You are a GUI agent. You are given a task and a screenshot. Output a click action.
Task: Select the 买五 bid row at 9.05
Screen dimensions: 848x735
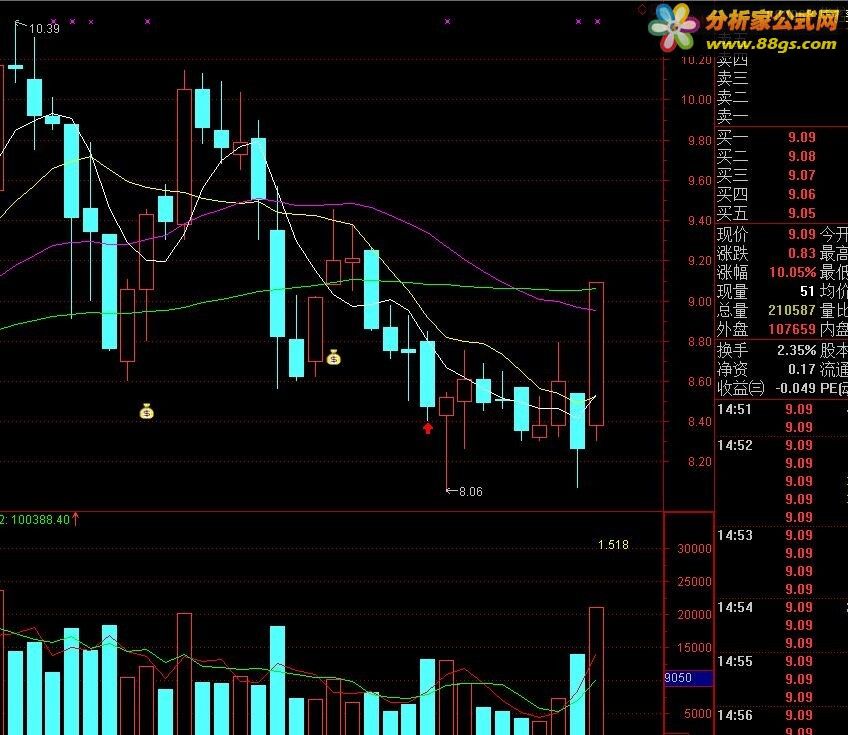[x=781, y=213]
